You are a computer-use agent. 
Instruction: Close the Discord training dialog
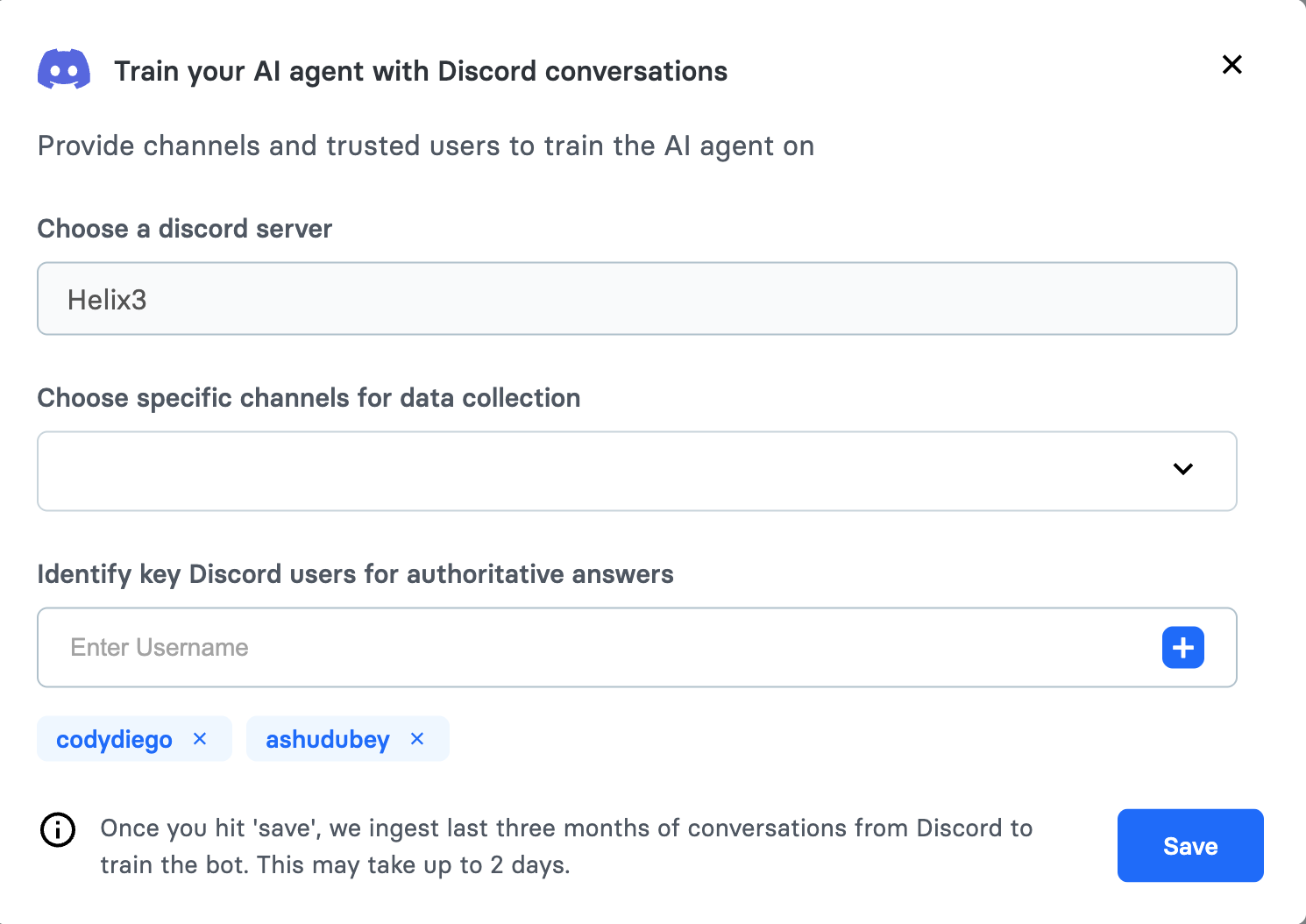pyautogui.click(x=1231, y=65)
